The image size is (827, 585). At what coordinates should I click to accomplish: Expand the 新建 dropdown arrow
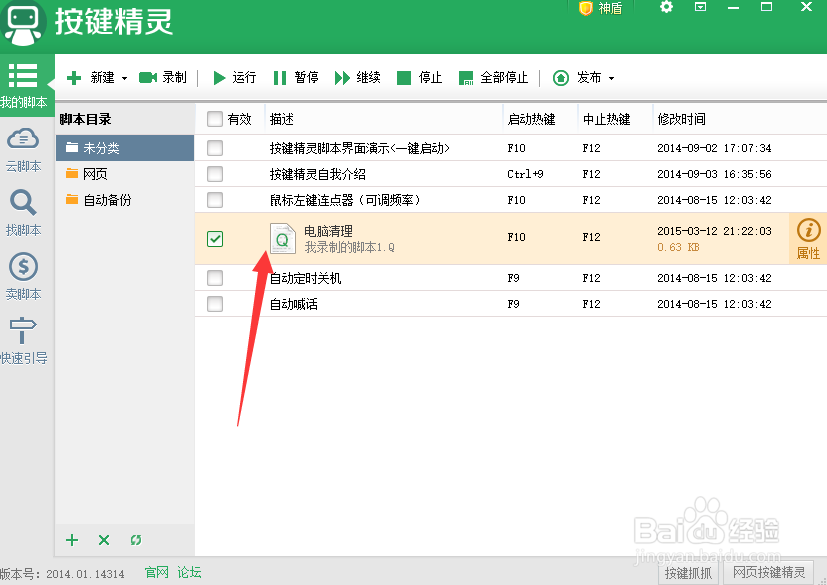(124, 79)
